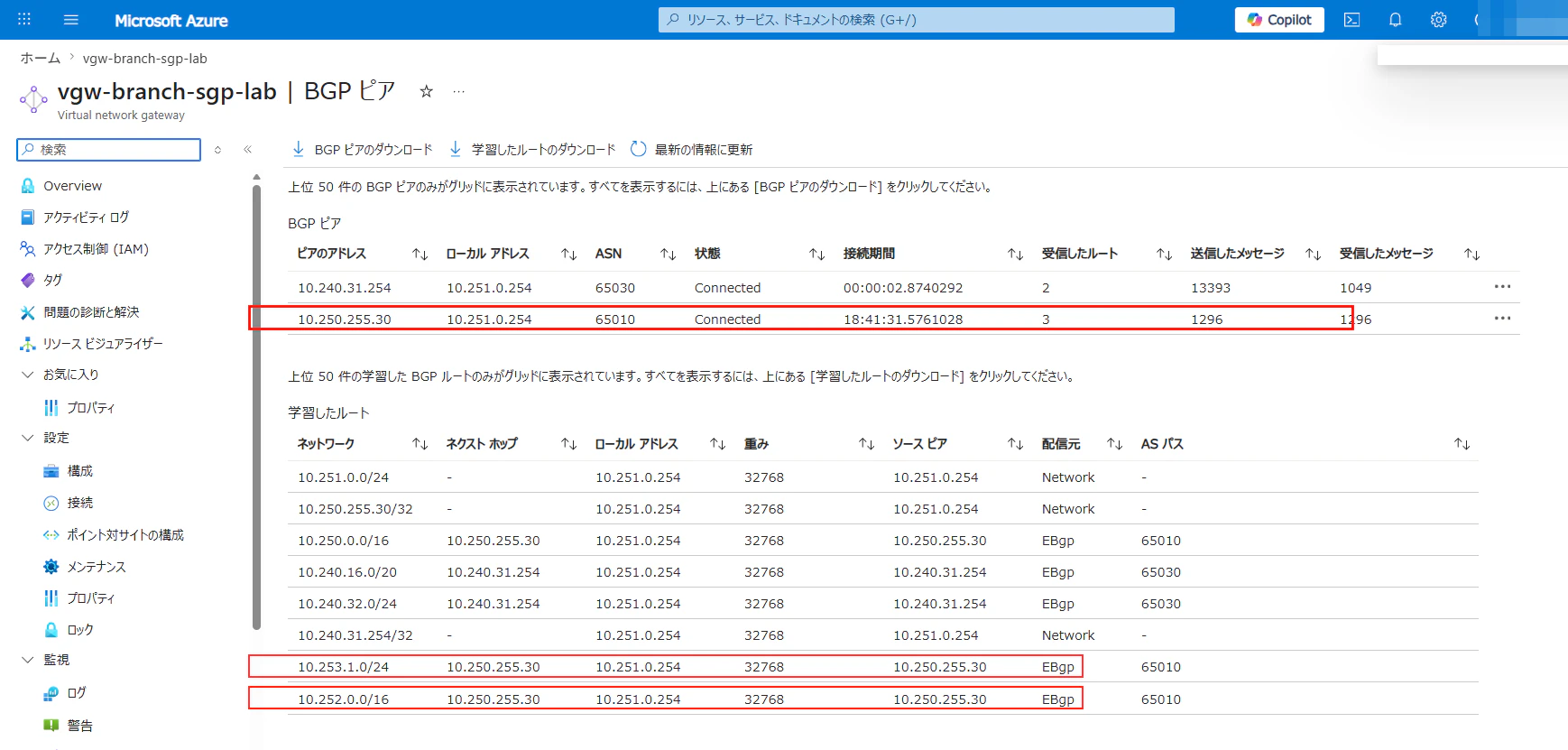Click the sidebar vertical scrollbar
Viewport: 1568px width, 750px height.
[256, 406]
